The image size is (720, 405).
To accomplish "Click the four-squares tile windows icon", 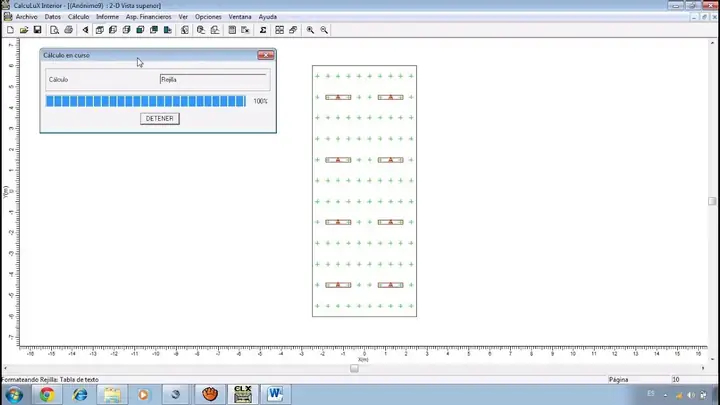I will tap(279, 30).
